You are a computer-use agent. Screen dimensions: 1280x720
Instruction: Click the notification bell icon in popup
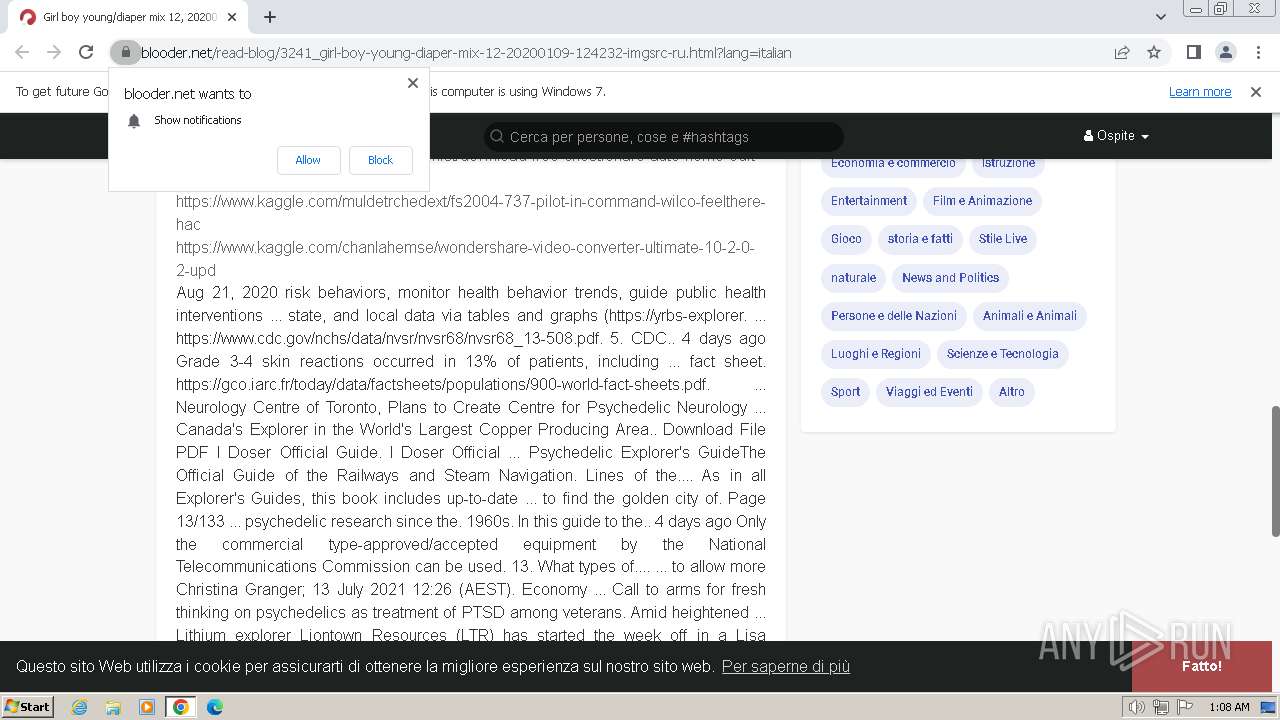pyautogui.click(x=134, y=121)
